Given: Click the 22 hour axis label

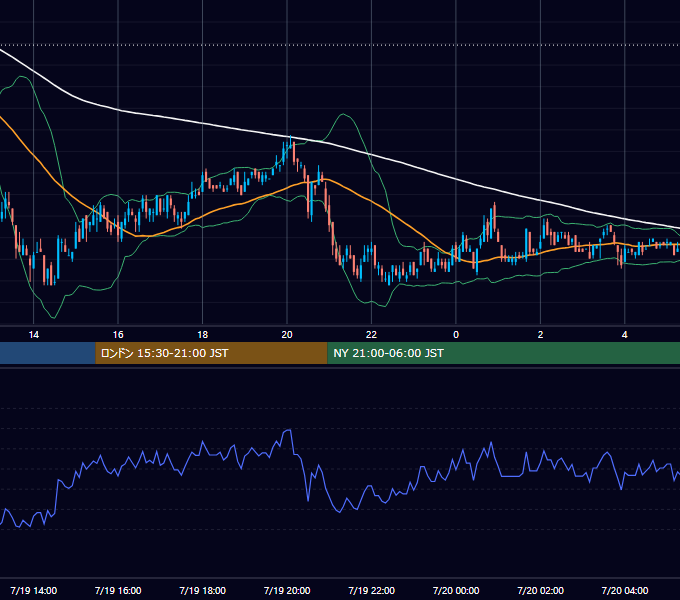Looking at the screenshot, I should click(371, 335).
